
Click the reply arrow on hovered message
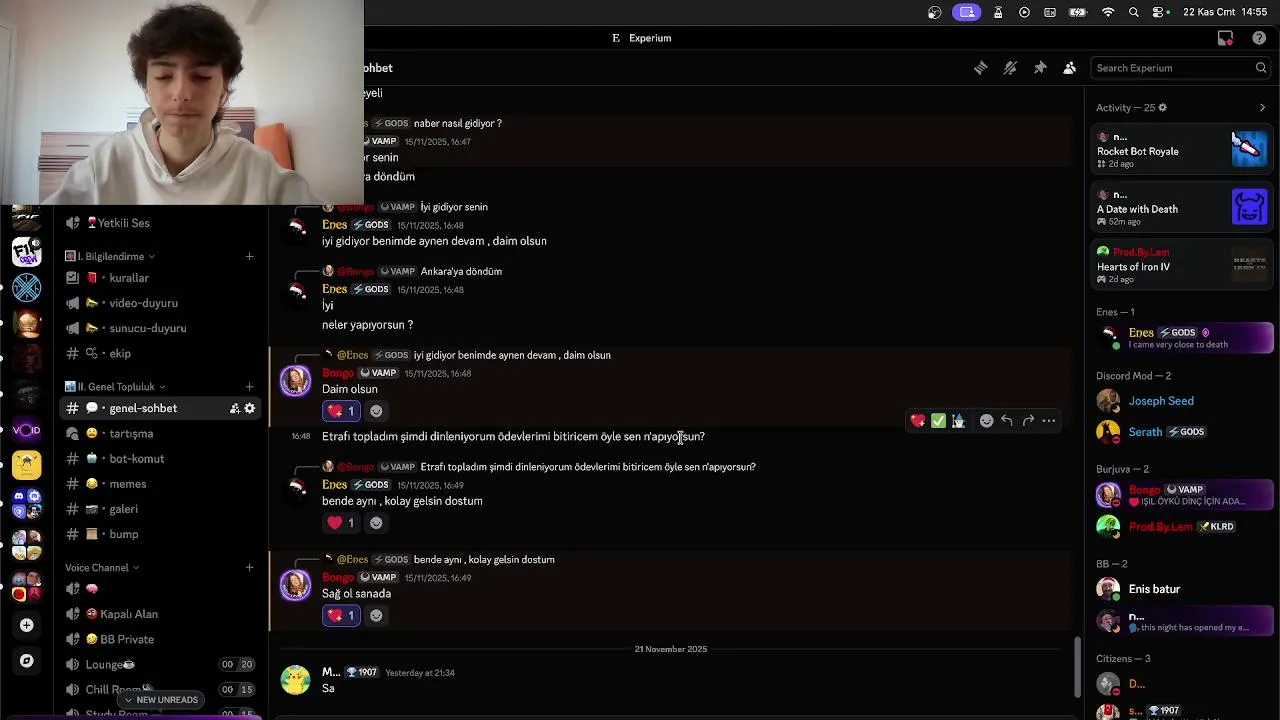click(1007, 421)
